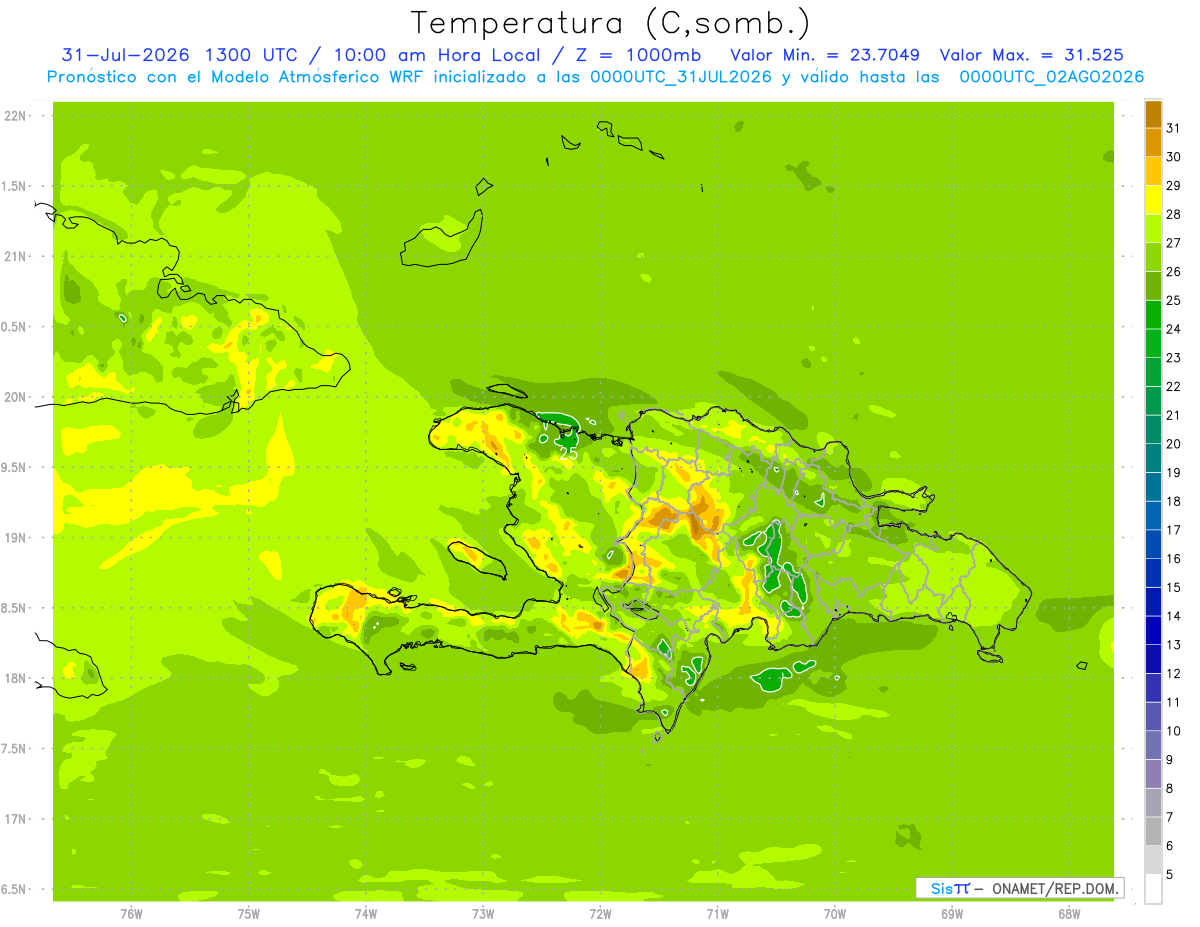Click the legend value "28"
1200x927 pixels.
[x=1173, y=214]
